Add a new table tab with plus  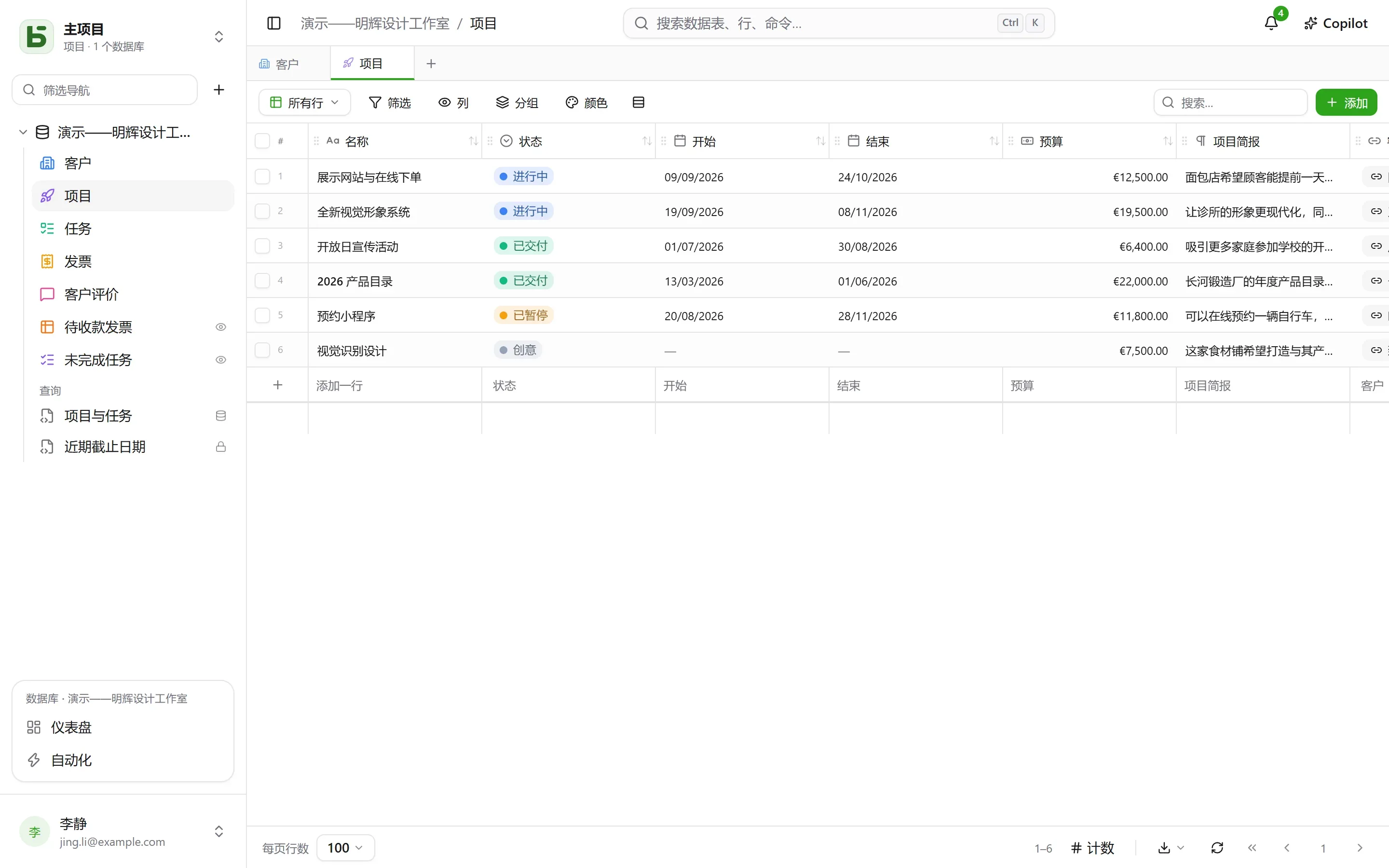pos(431,64)
